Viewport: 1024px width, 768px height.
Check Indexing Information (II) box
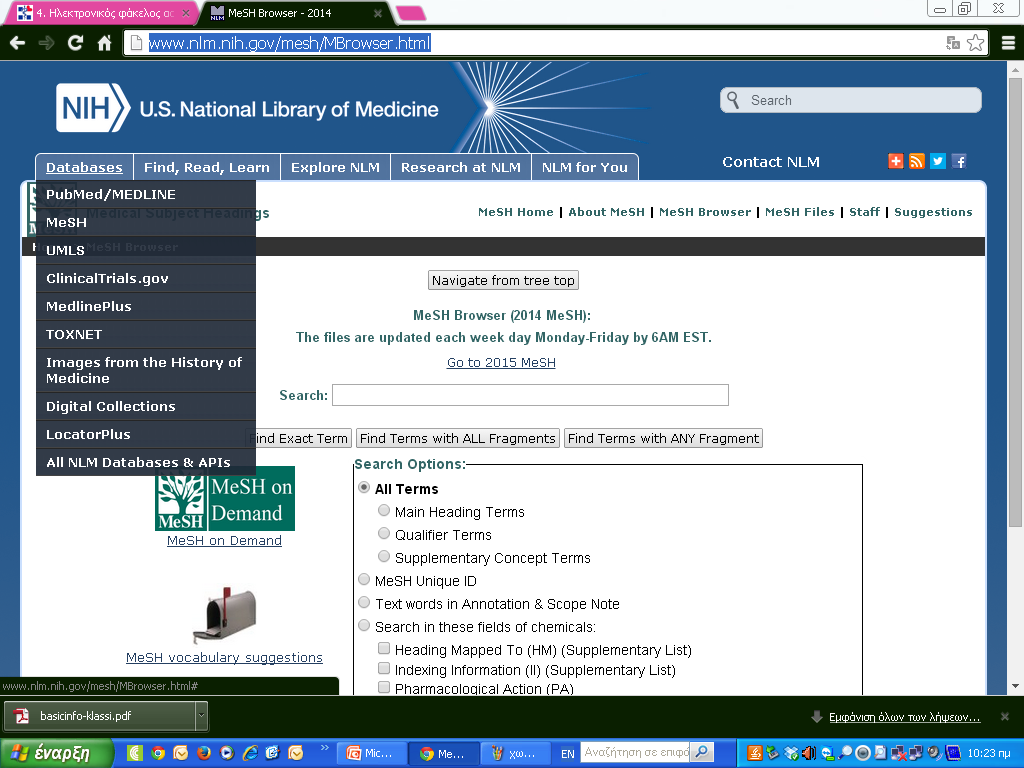pyautogui.click(x=384, y=669)
